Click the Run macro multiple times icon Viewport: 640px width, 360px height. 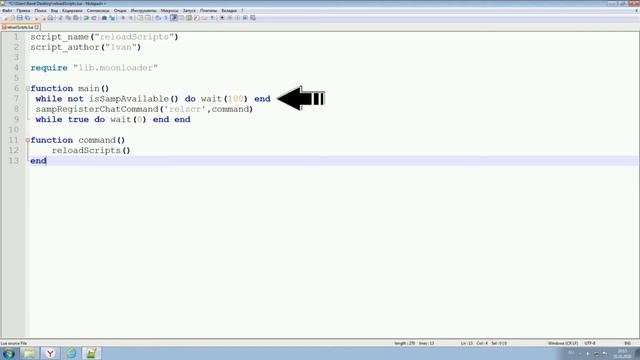click(x=245, y=18)
